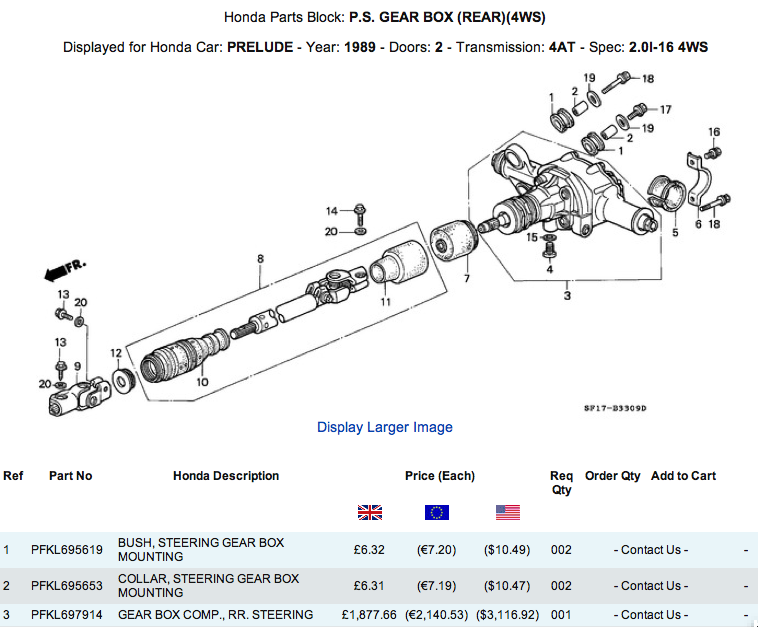Click the Contact Us text for PFKL695653
This screenshot has height=627, width=758.
[651, 585]
